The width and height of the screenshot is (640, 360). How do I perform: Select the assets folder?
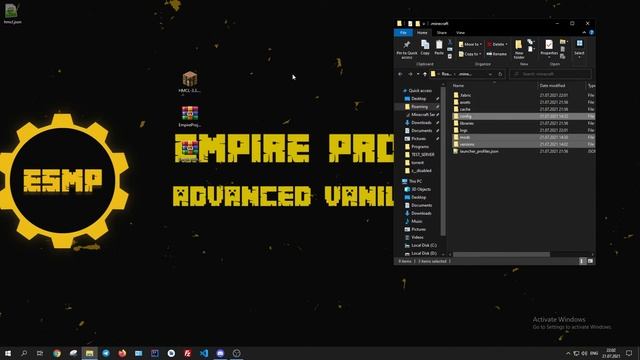click(524, 102)
